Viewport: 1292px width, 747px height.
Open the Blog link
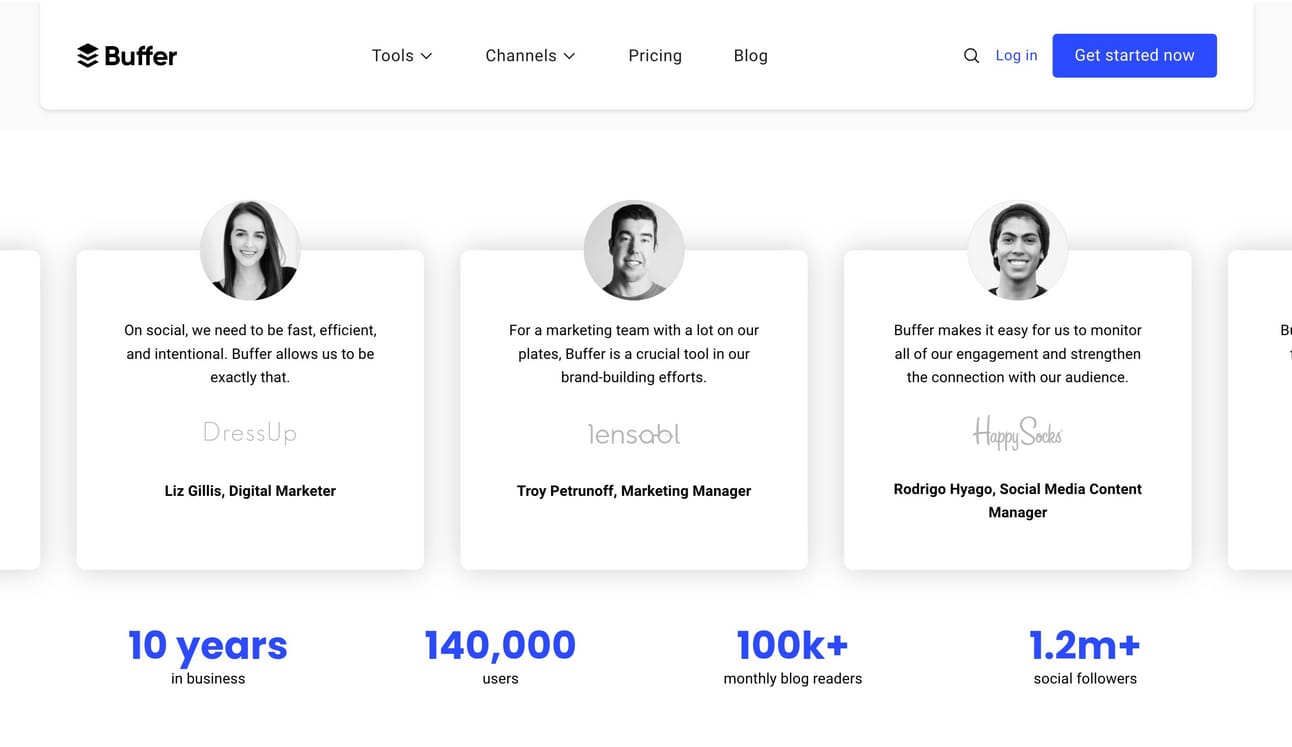pos(751,56)
